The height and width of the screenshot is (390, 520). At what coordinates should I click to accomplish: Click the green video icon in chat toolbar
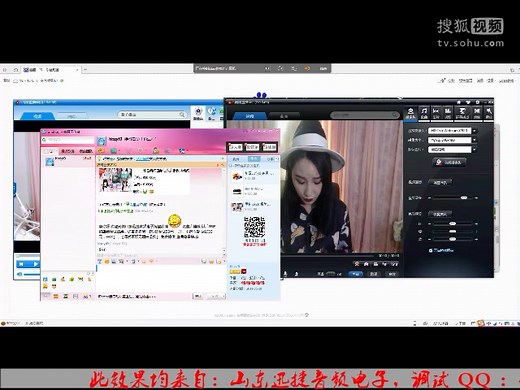pos(113,151)
